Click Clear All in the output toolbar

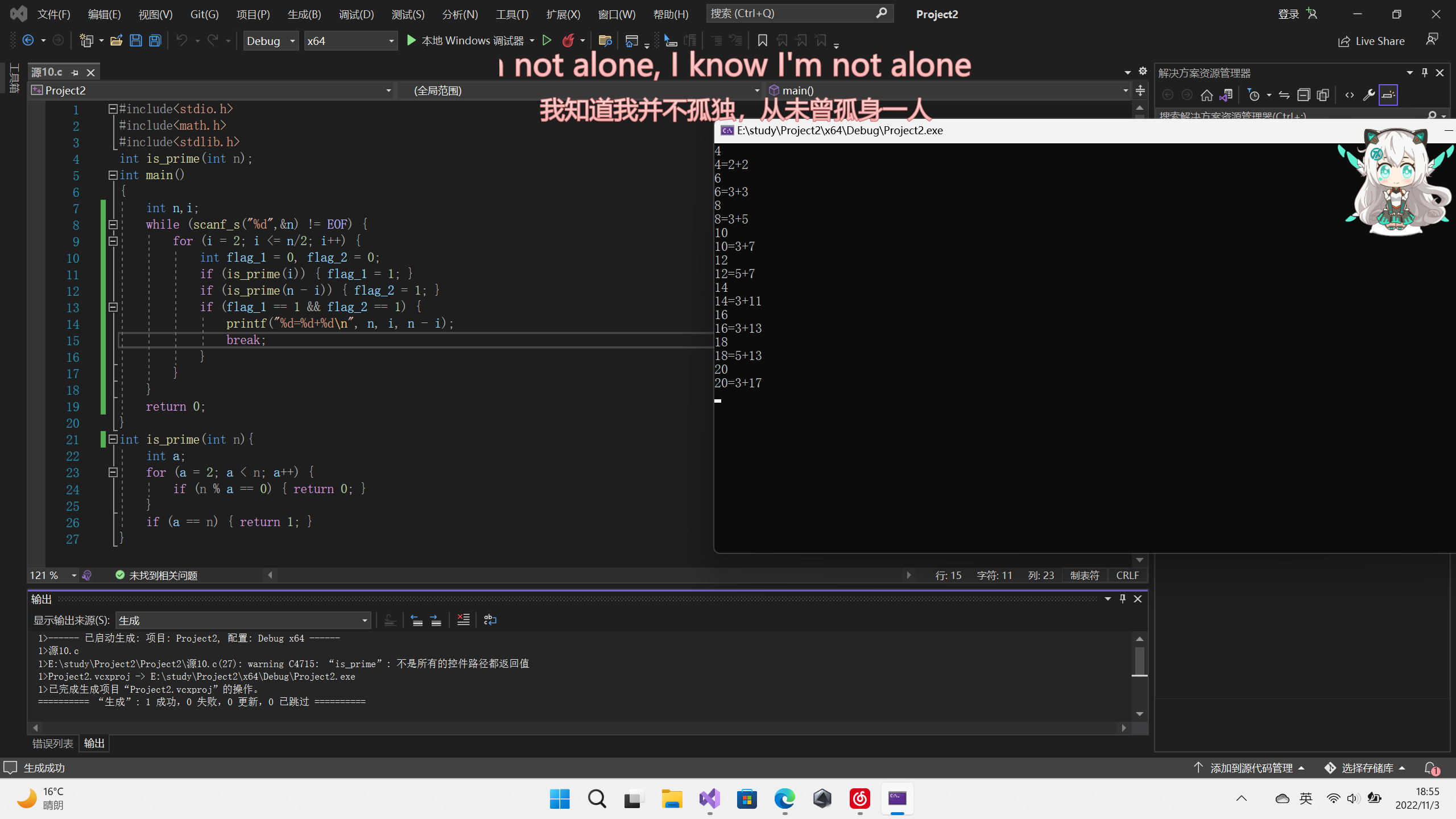pos(463,620)
